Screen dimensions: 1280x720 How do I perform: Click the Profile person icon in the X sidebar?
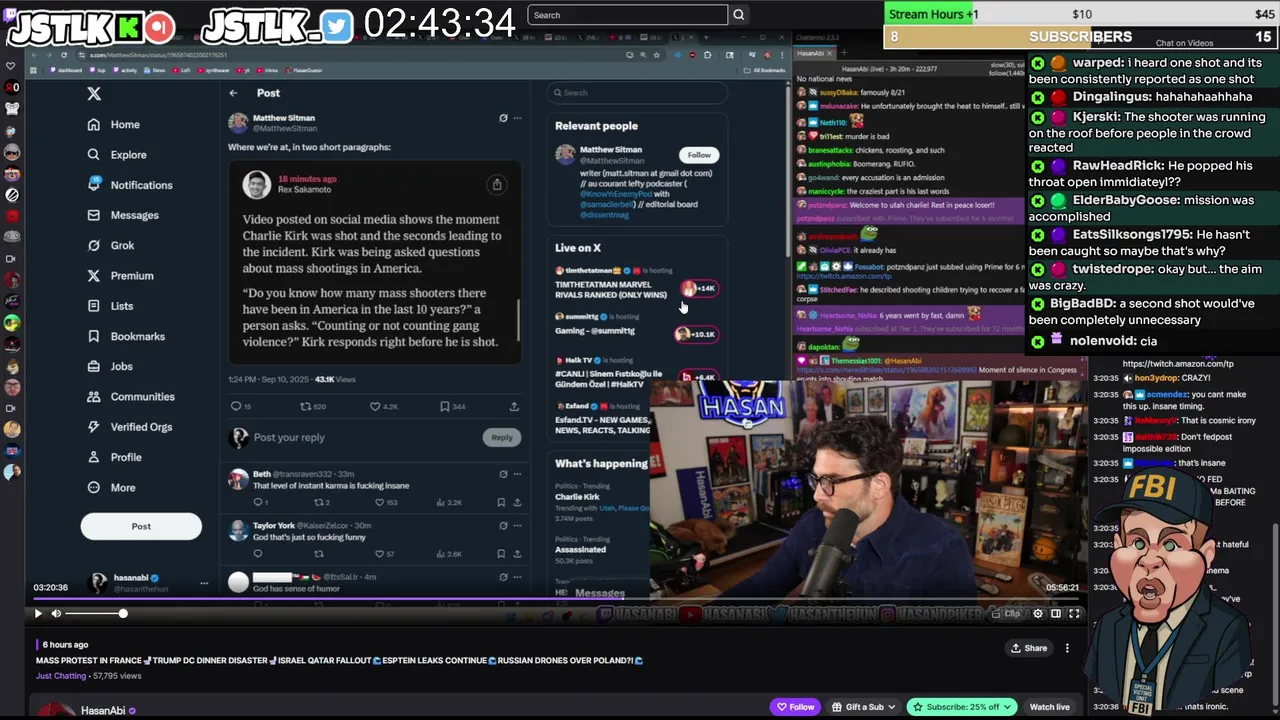[x=94, y=457]
